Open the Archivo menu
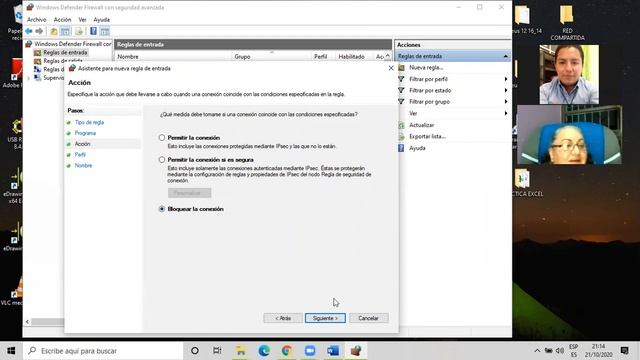The height and width of the screenshot is (360, 640). [37, 19]
